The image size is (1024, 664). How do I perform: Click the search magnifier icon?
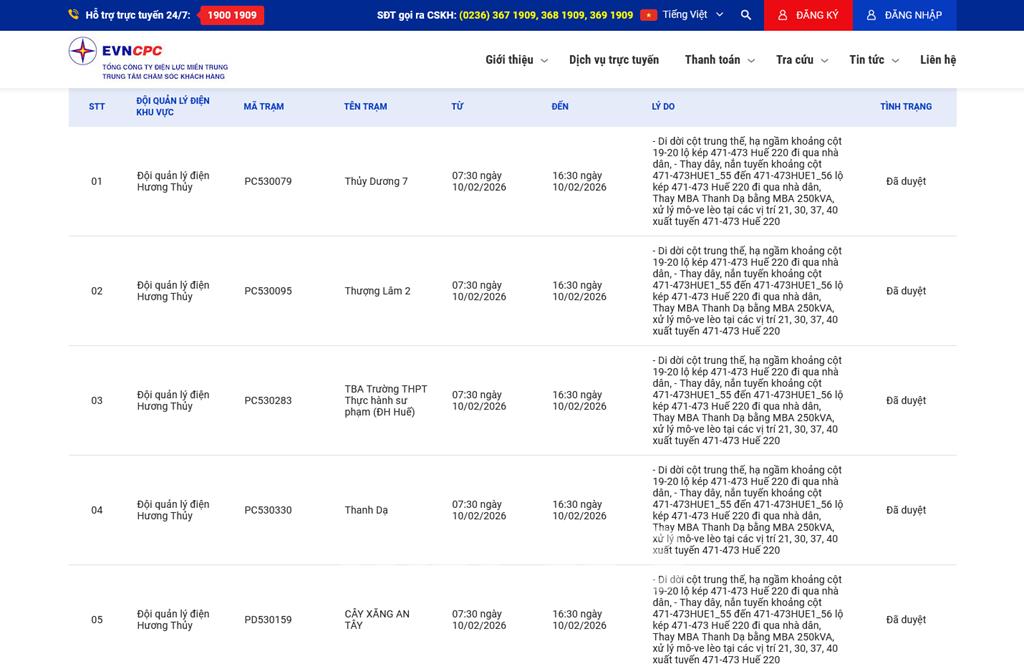coord(746,15)
